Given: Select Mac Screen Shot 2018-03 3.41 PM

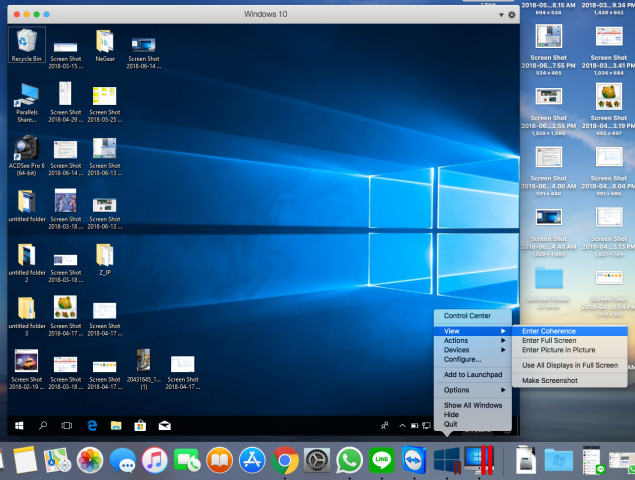Looking at the screenshot, I should pyautogui.click(x=609, y=36).
